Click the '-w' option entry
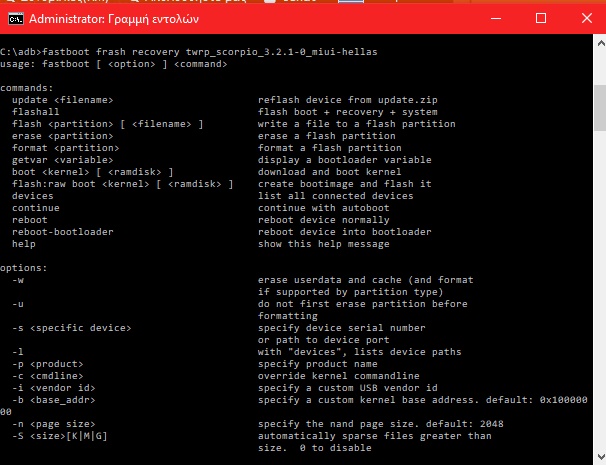 [x=18, y=280]
